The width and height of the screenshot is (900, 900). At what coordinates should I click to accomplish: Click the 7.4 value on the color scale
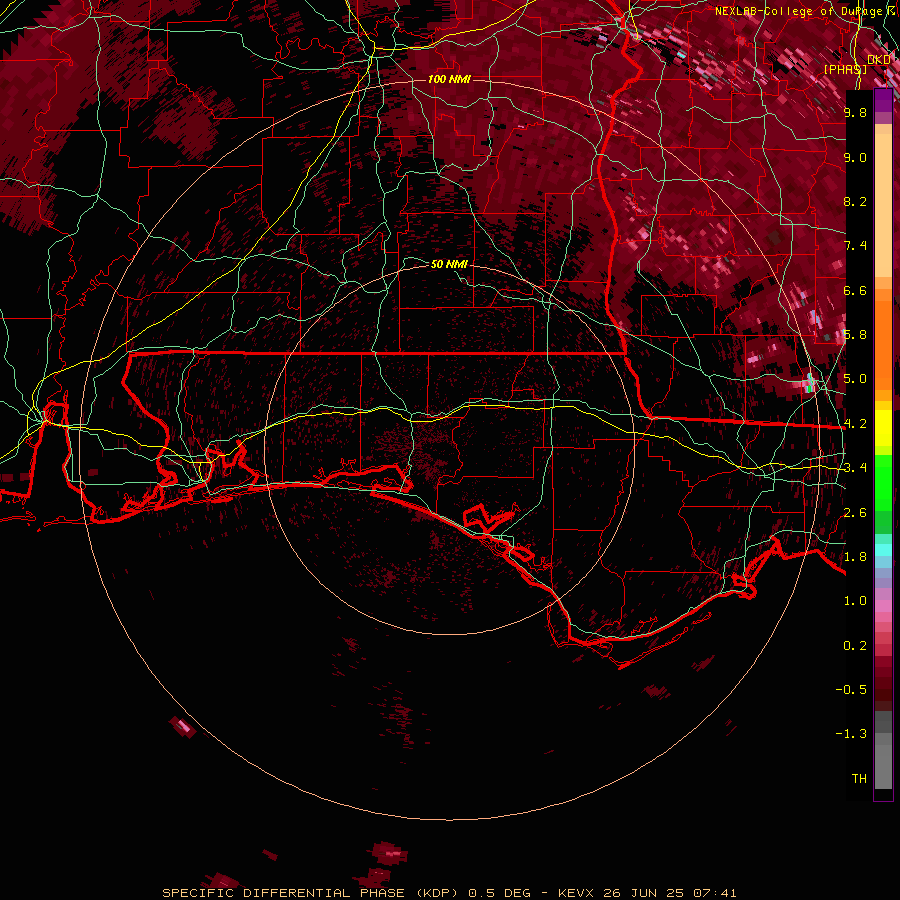(x=855, y=246)
